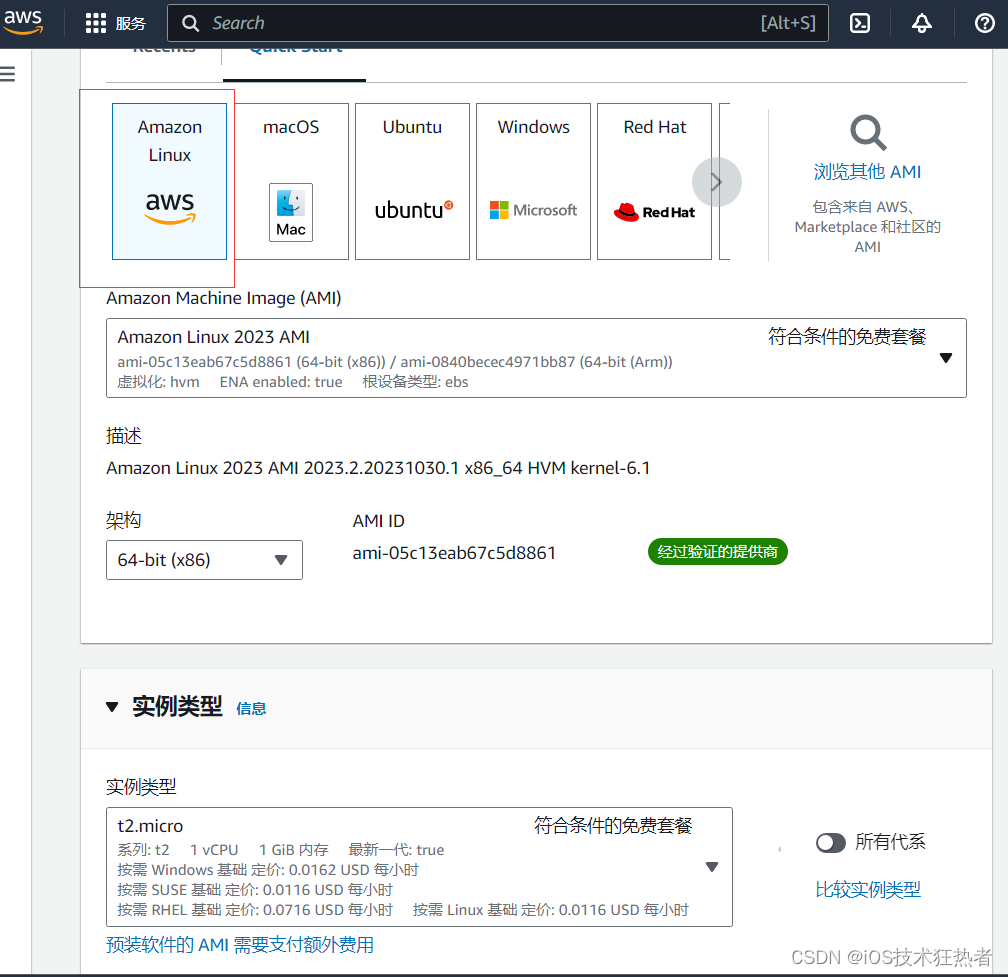Collapse the 实例类型 section triangle
1008x977 pixels.
[112, 707]
